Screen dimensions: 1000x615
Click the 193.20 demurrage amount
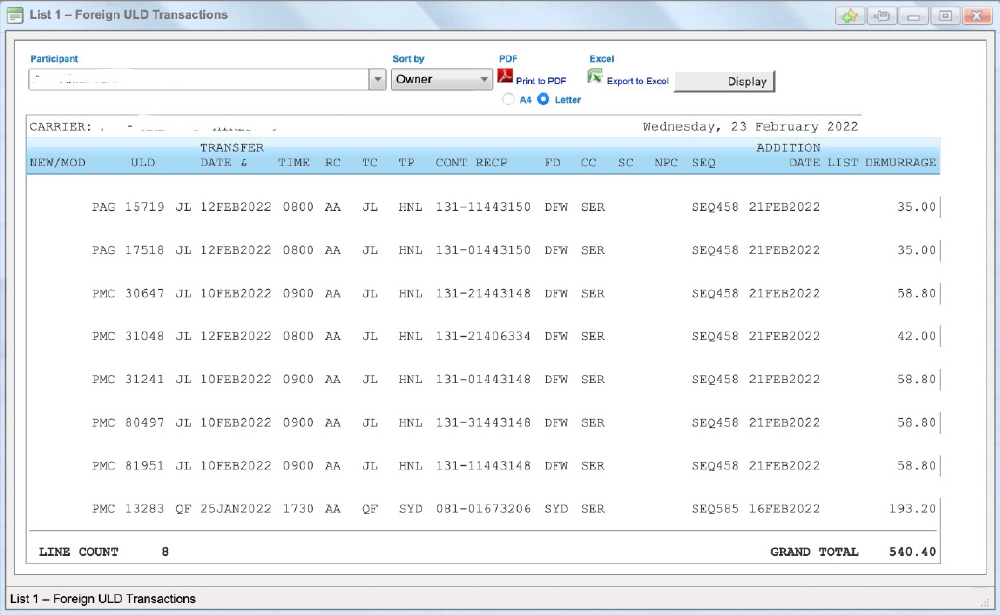coord(913,508)
